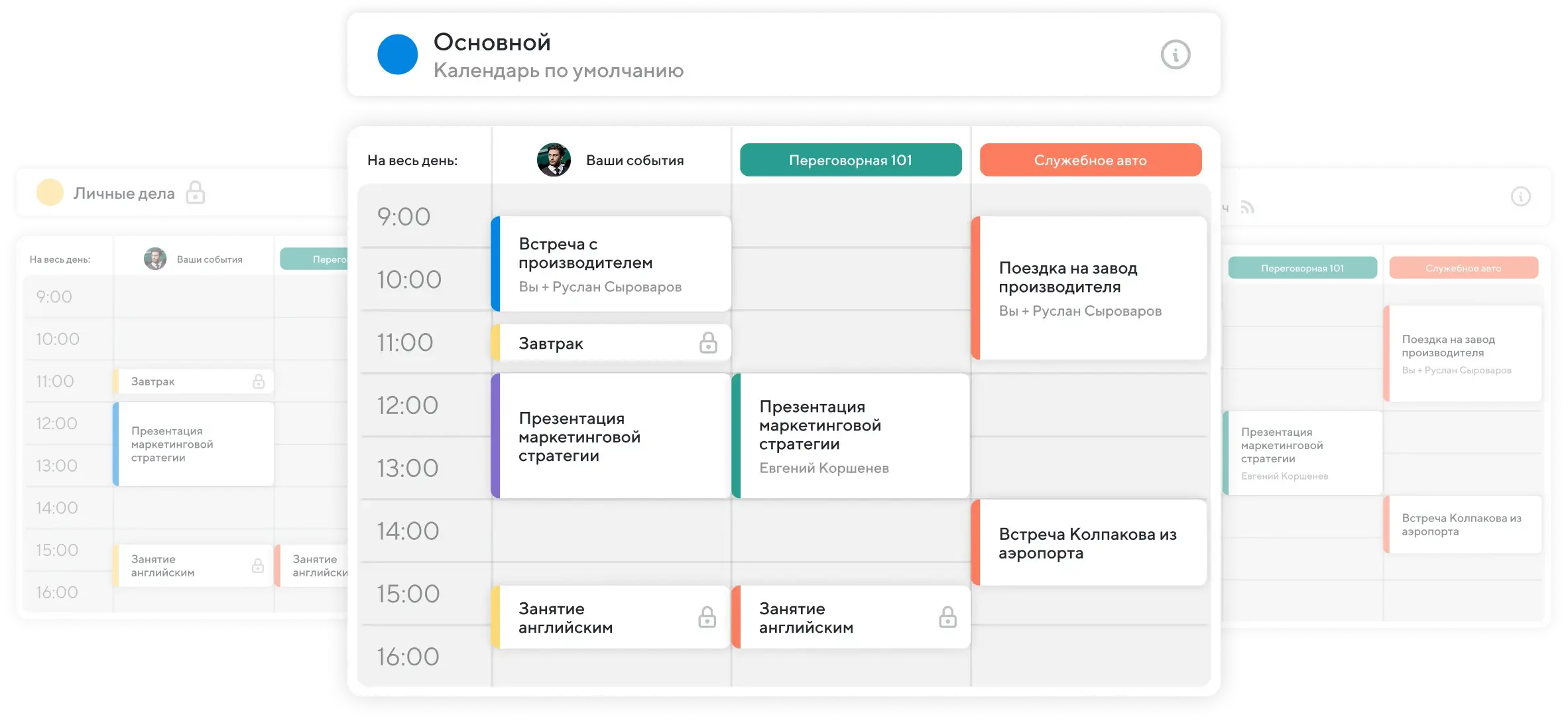
Task: Click lock icon on left panel Завтрак event
Action: (x=259, y=381)
